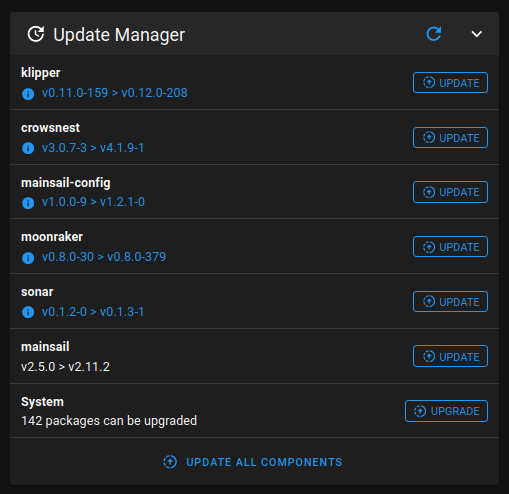
Task: Update moonraker component
Action: (x=450, y=247)
